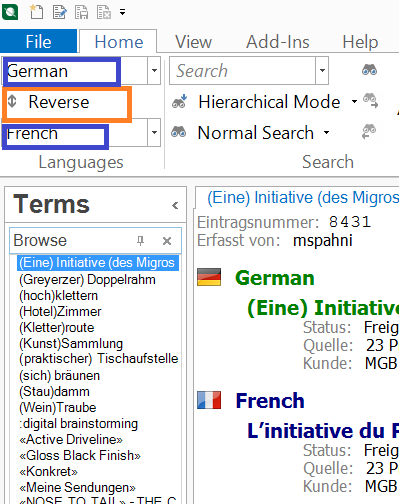Pin the Browse pane with the pushpin icon

[140, 240]
